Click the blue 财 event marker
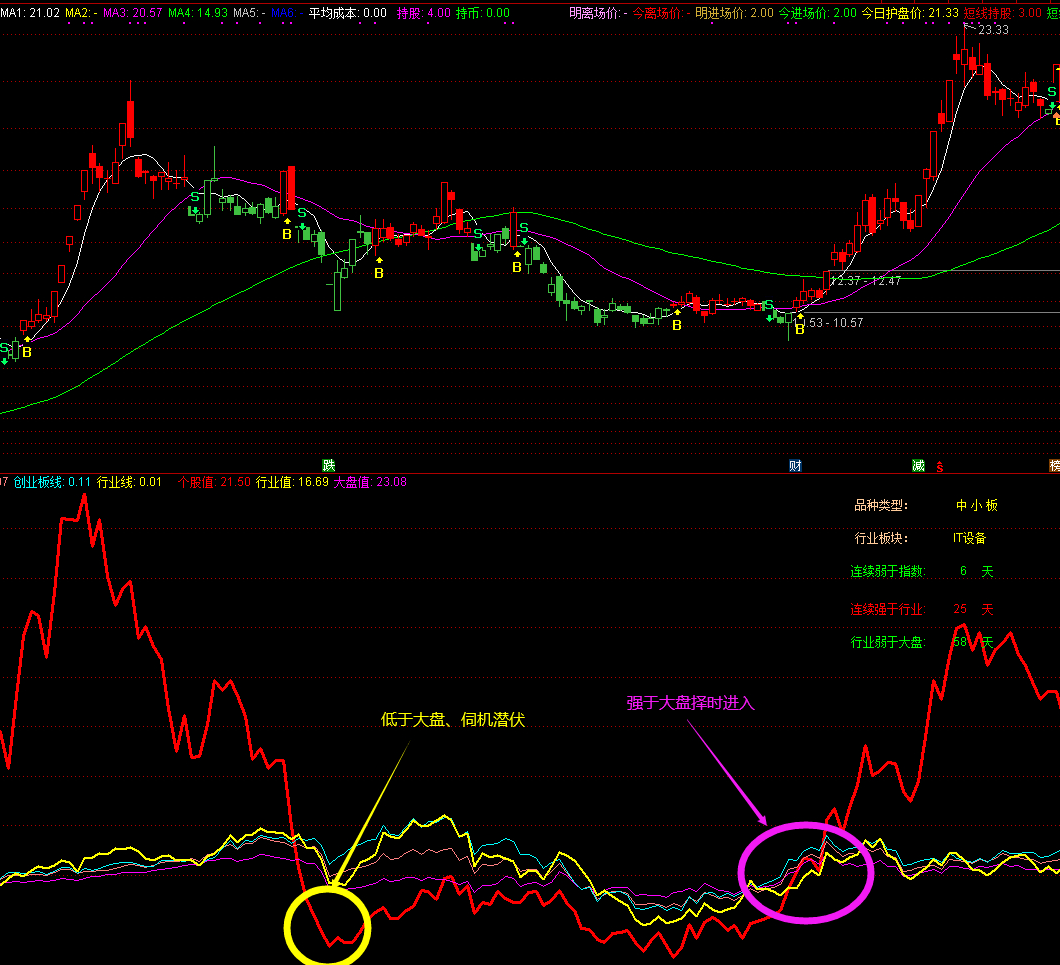1060x965 pixels. tap(795, 465)
